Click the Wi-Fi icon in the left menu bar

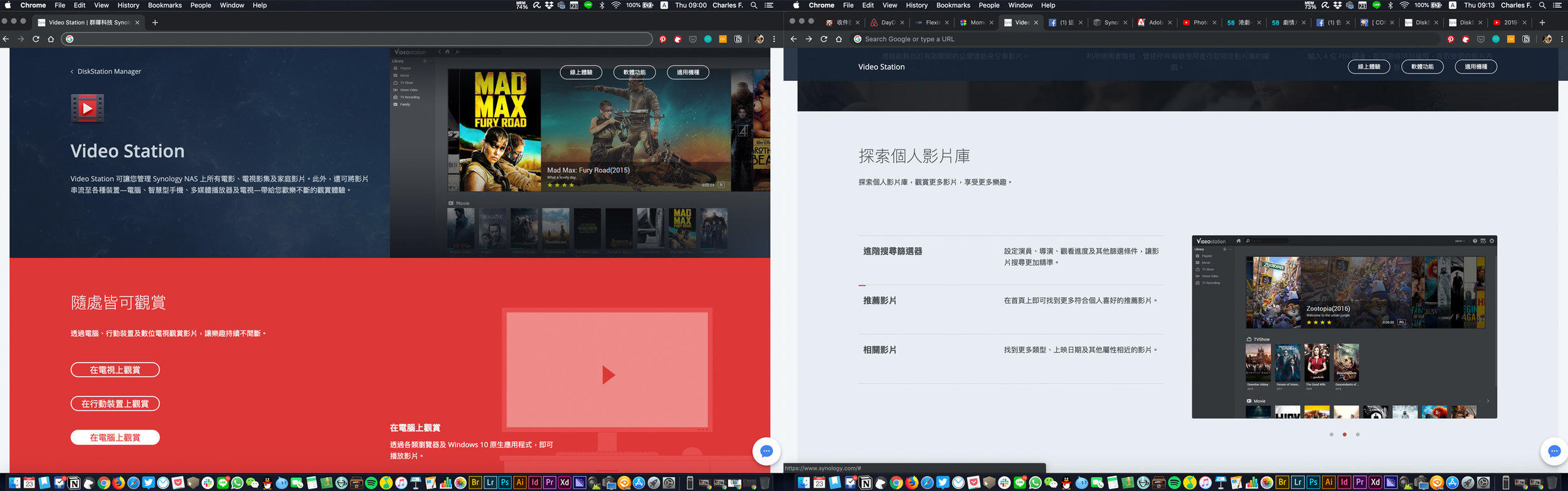click(616, 5)
